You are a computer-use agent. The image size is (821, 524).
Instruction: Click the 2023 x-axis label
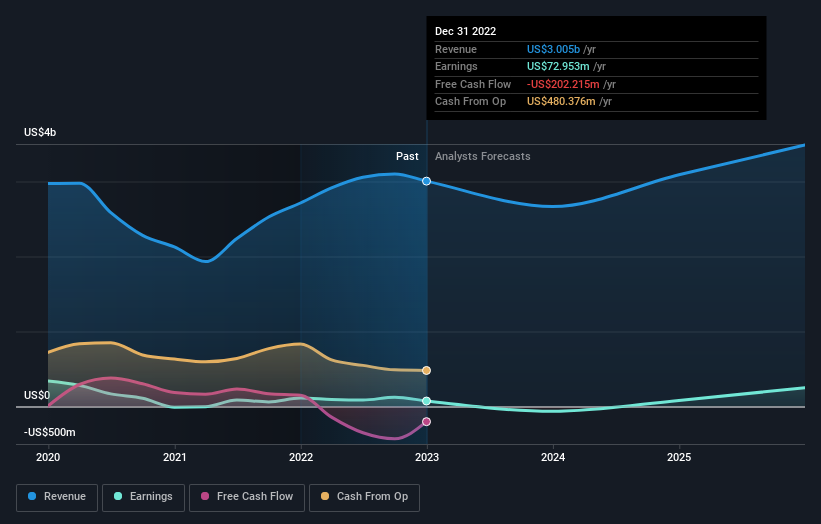click(x=427, y=458)
